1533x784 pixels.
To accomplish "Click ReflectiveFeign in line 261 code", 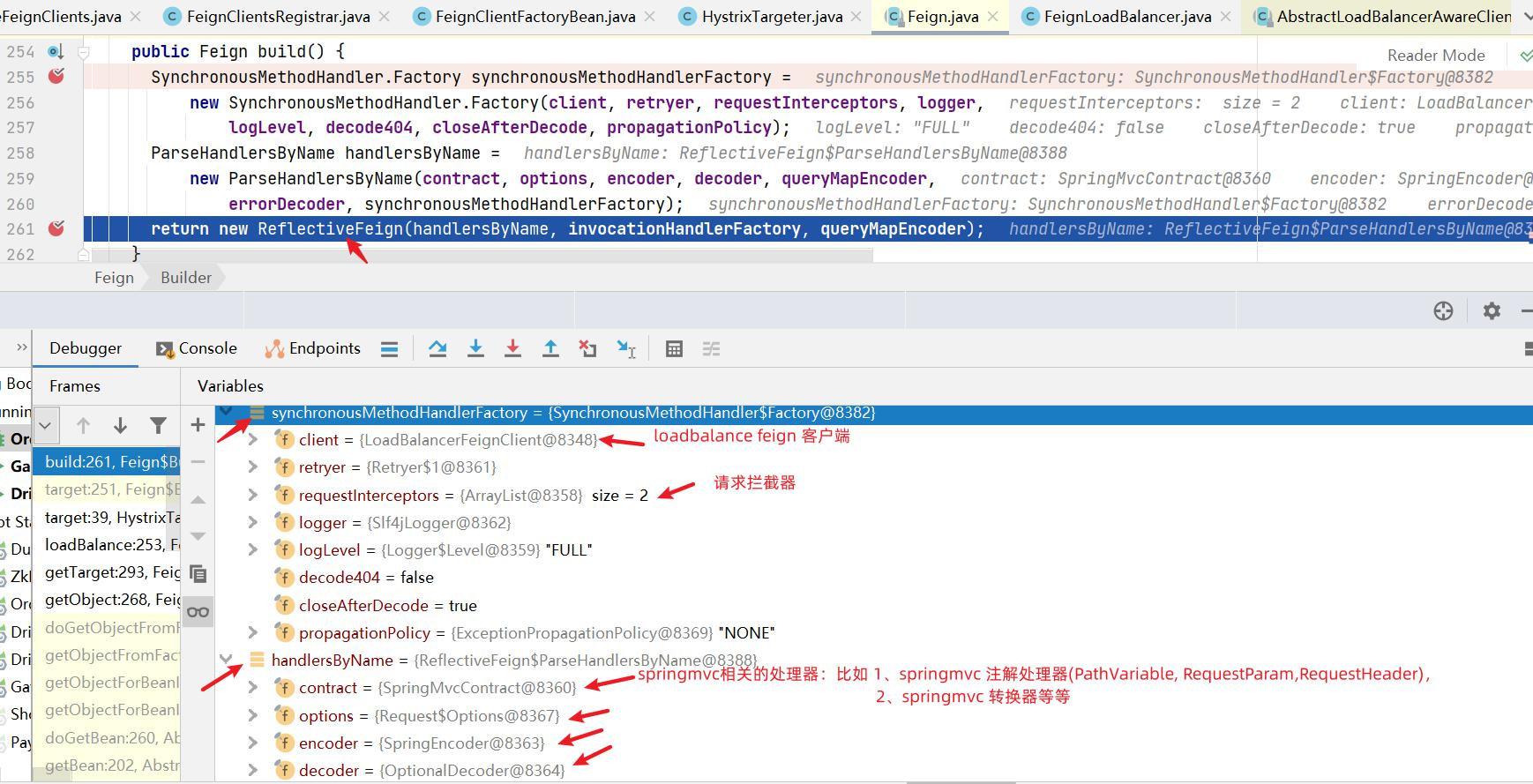I will [x=330, y=228].
